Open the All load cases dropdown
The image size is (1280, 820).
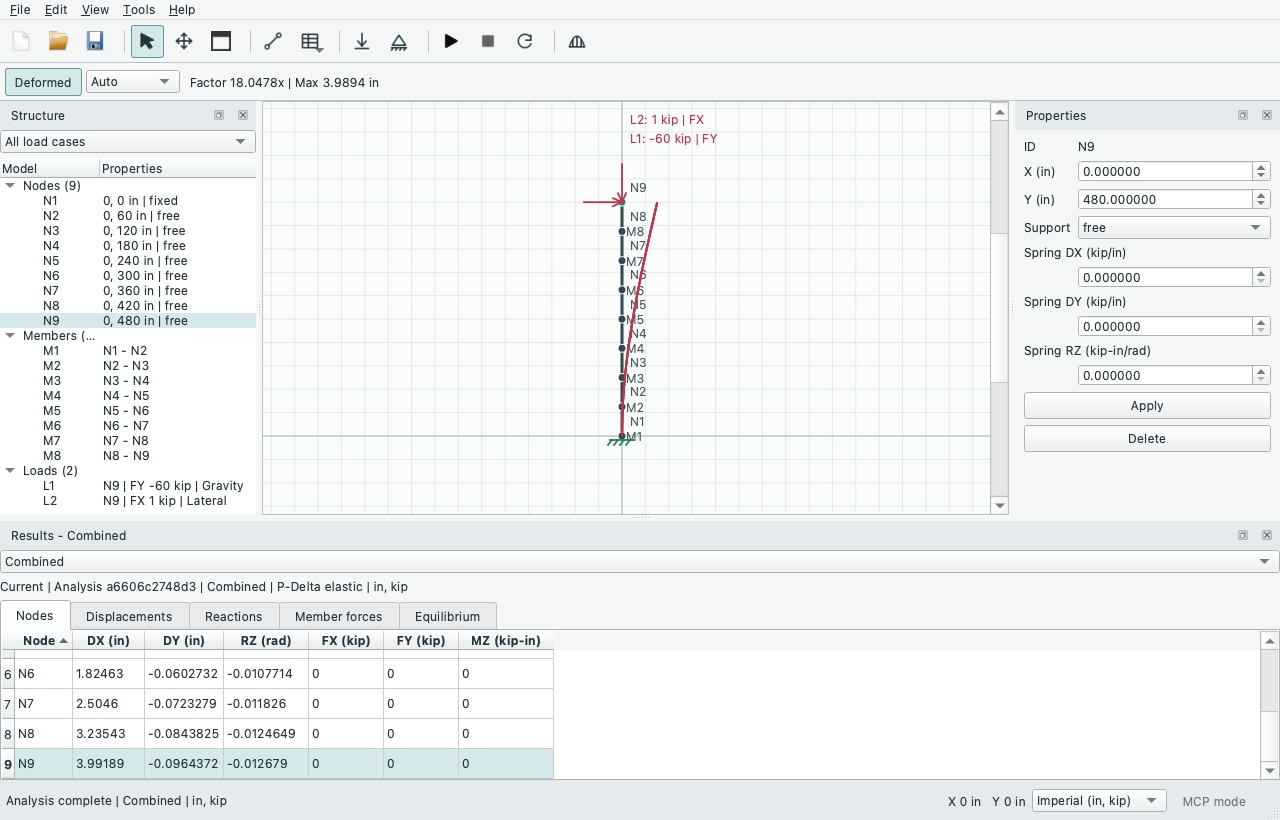point(128,142)
